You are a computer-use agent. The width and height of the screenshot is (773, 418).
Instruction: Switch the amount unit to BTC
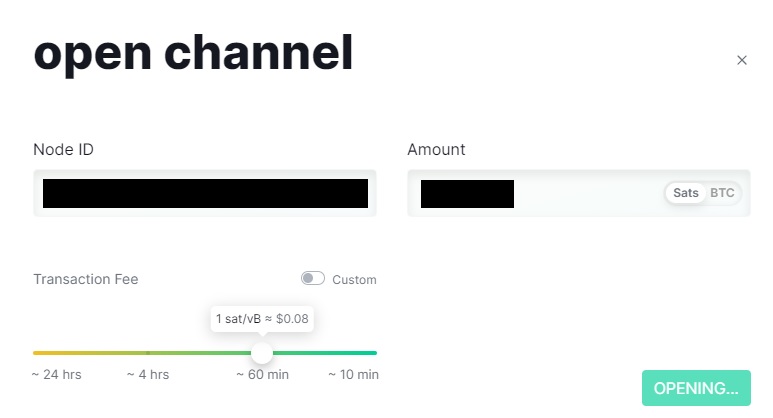[722, 193]
